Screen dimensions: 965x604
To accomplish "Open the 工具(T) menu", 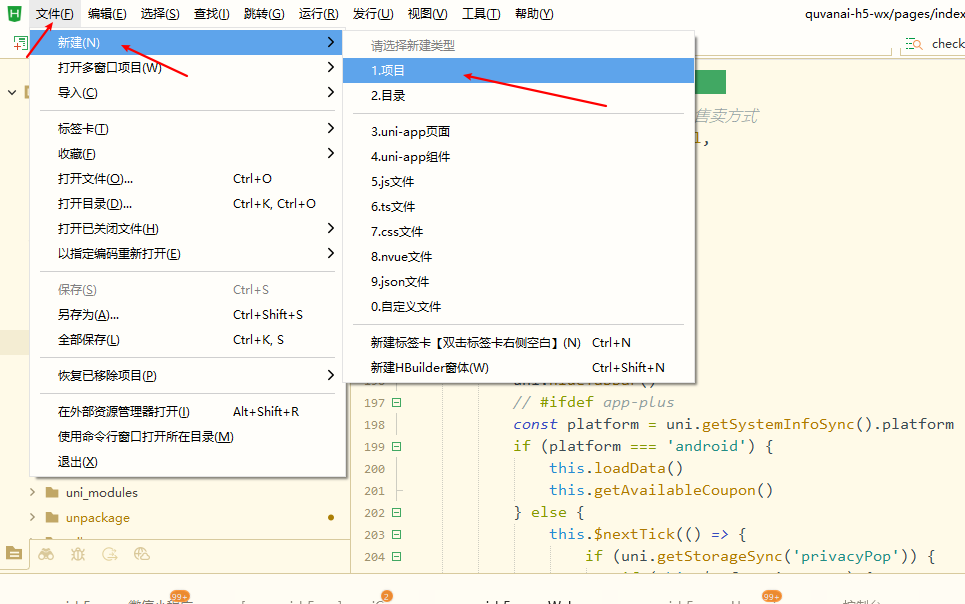I will (x=481, y=14).
